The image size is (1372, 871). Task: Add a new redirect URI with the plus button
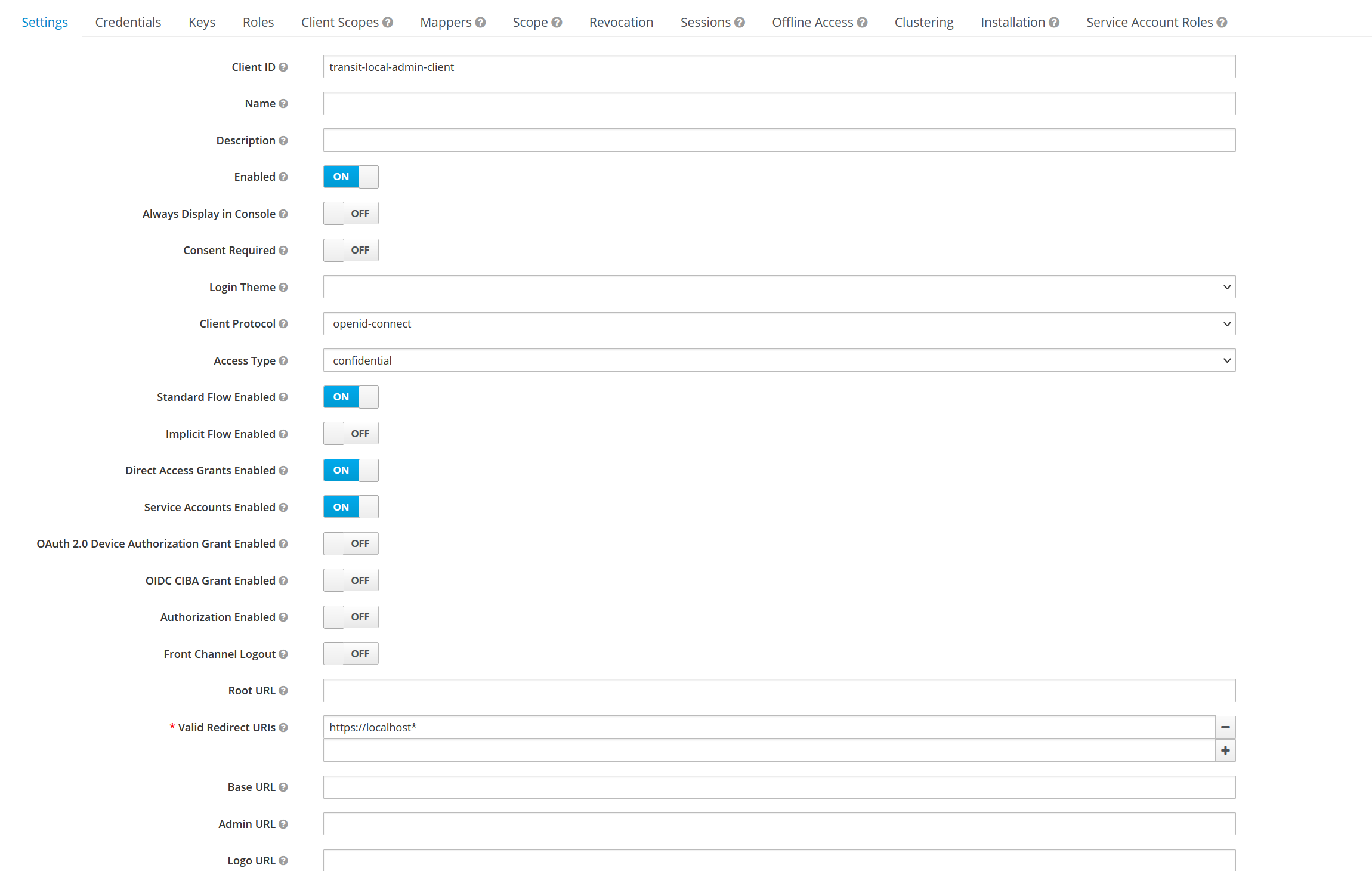click(1225, 750)
